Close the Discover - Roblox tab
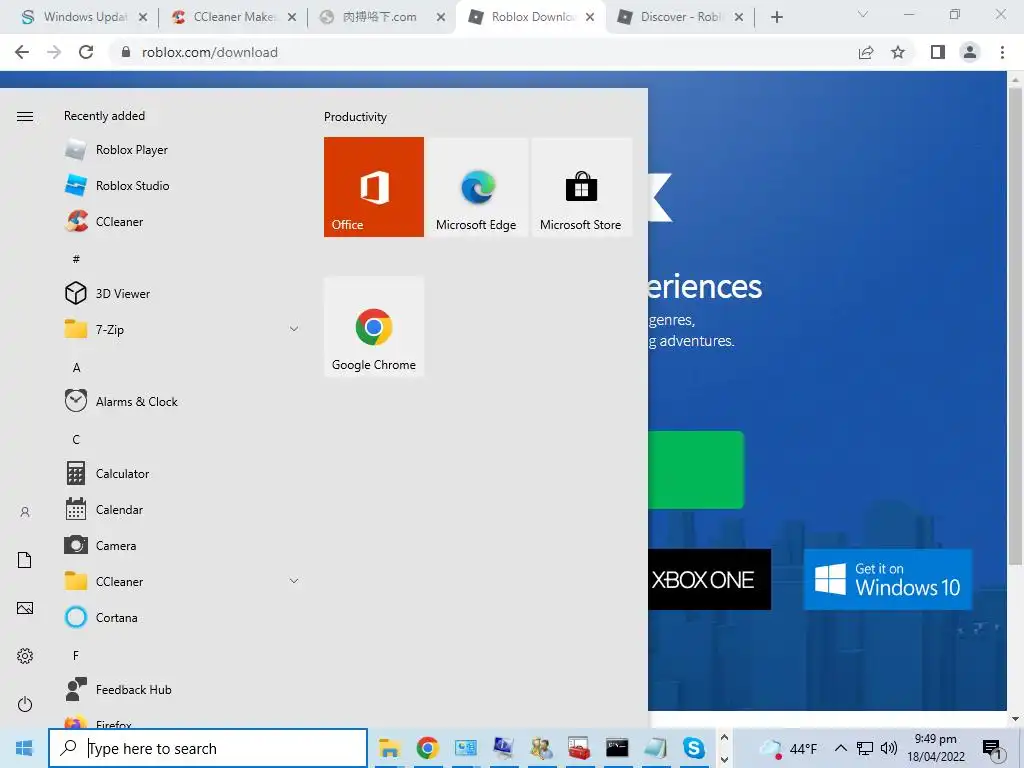The image size is (1024, 768). click(739, 18)
